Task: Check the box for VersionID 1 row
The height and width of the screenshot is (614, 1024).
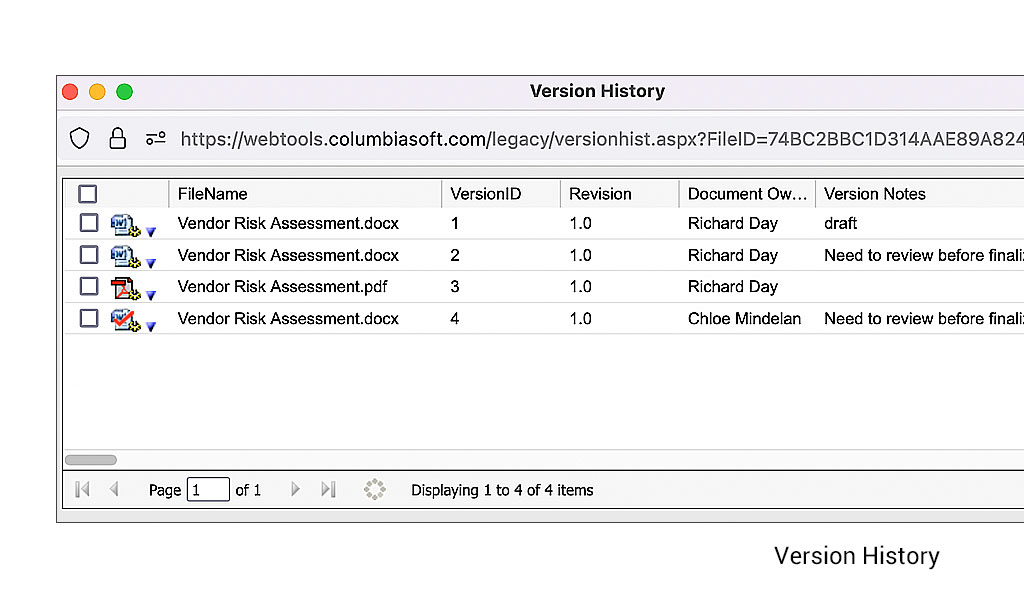Action: click(x=89, y=223)
